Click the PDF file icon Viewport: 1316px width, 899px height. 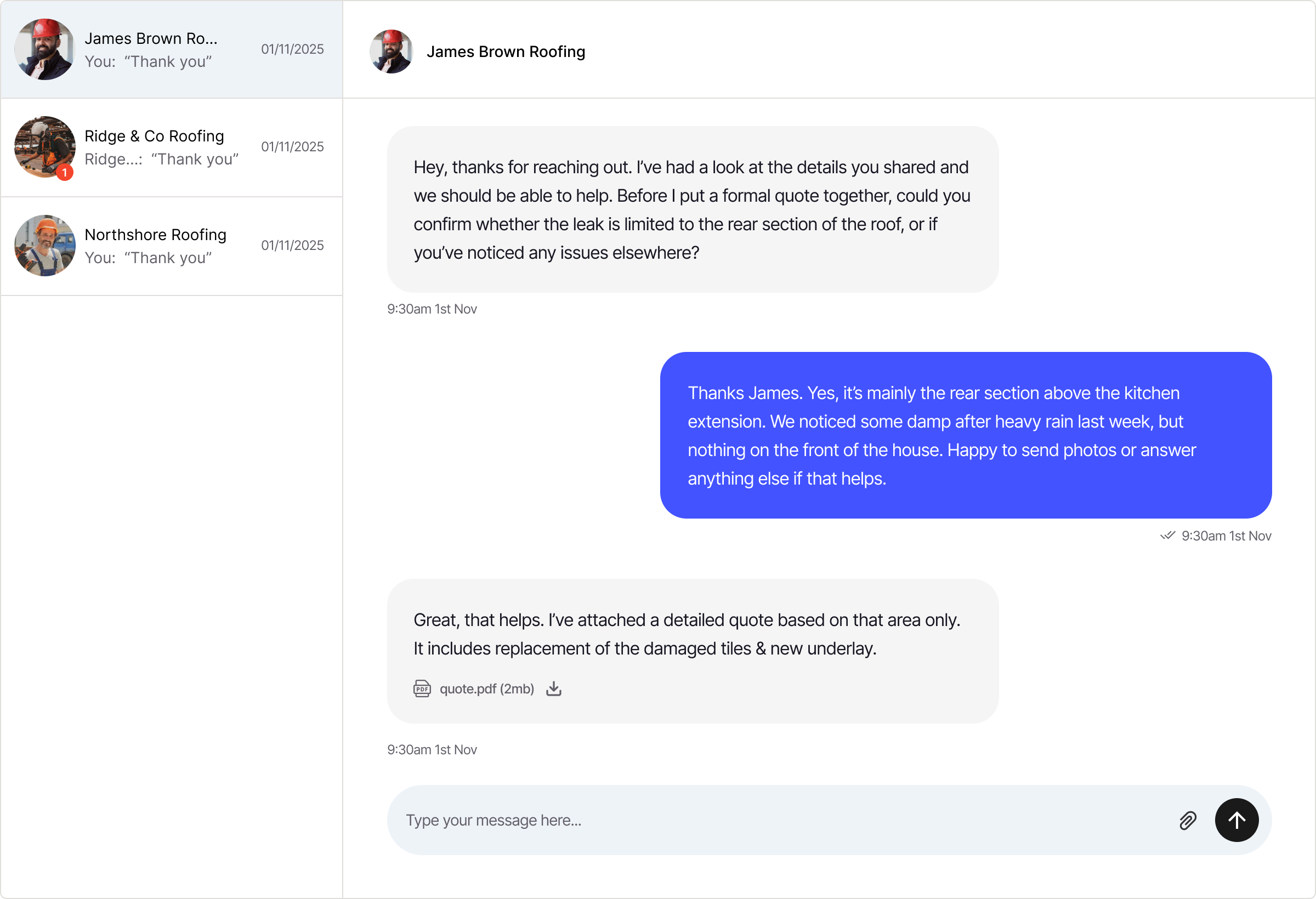(x=422, y=689)
